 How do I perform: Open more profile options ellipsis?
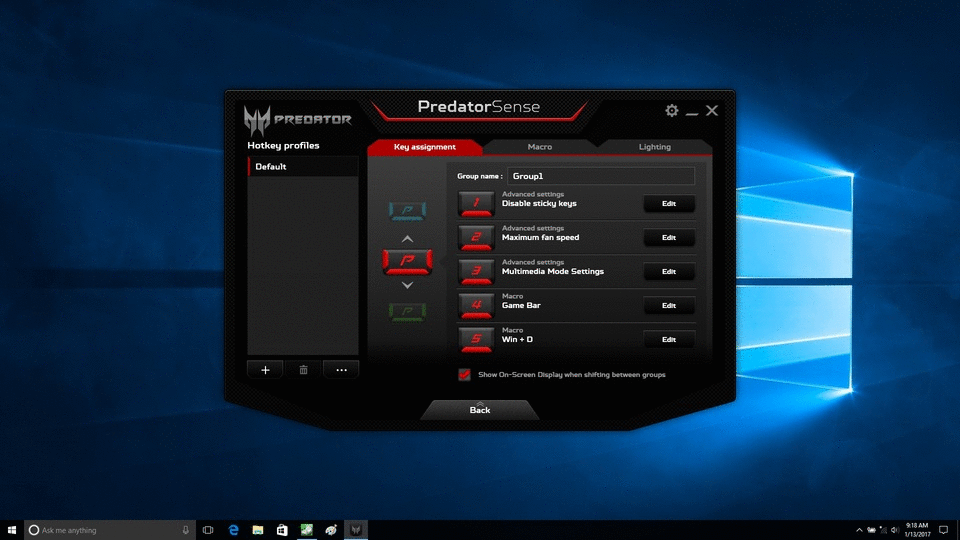pyautogui.click(x=341, y=370)
